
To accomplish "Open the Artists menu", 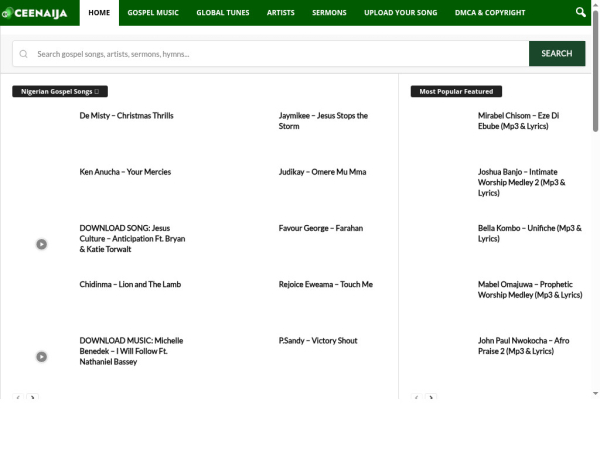I will click(x=280, y=13).
